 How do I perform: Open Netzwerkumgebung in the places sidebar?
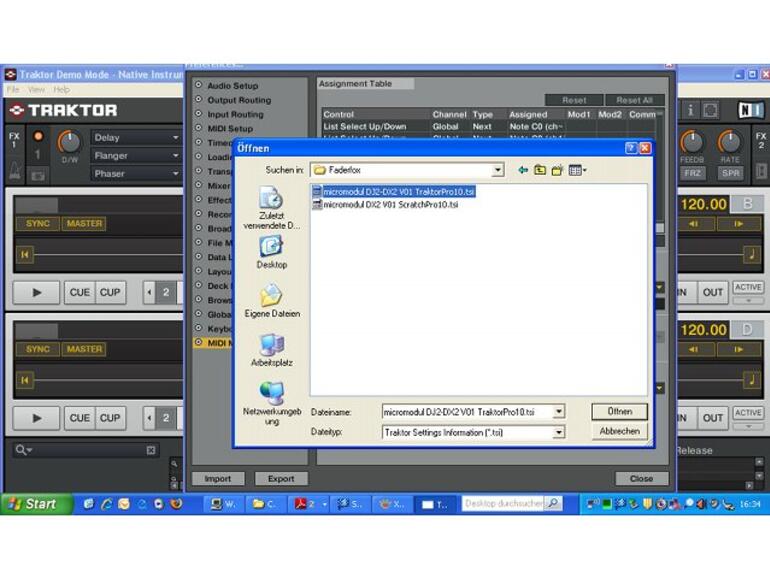click(x=271, y=400)
